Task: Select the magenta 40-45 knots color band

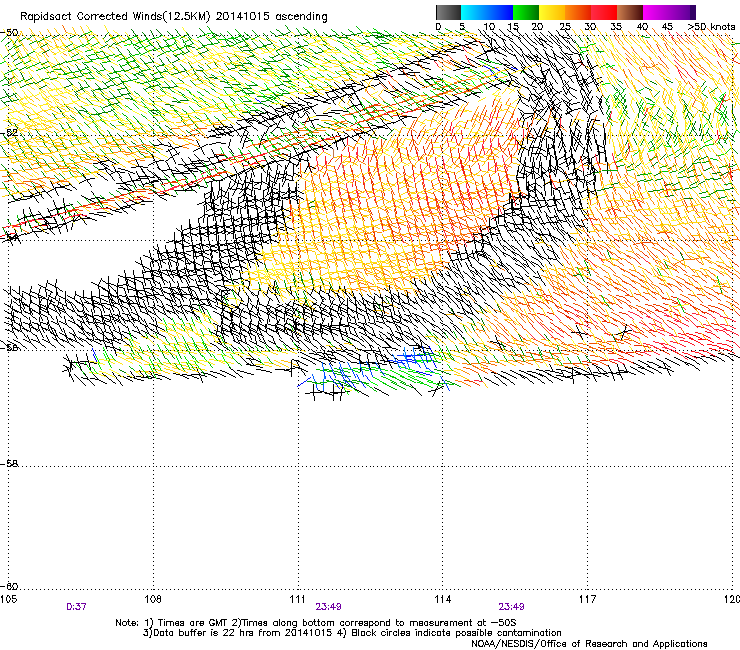Action: (656, 12)
